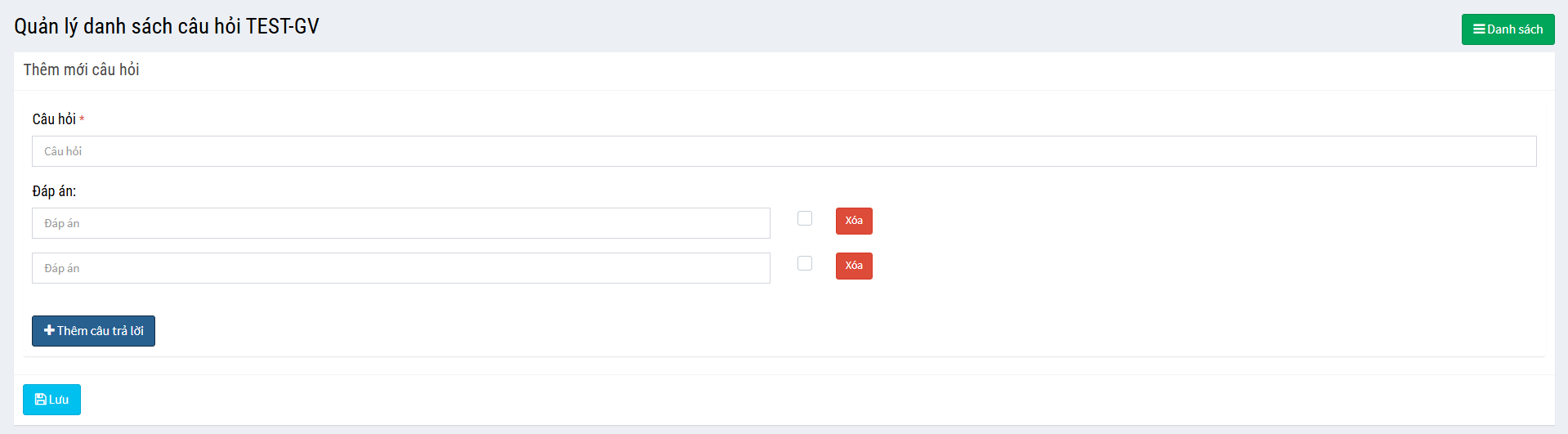Click the red required asterisk near Câu hỏi
The height and width of the screenshot is (434, 1568).
tap(82, 120)
